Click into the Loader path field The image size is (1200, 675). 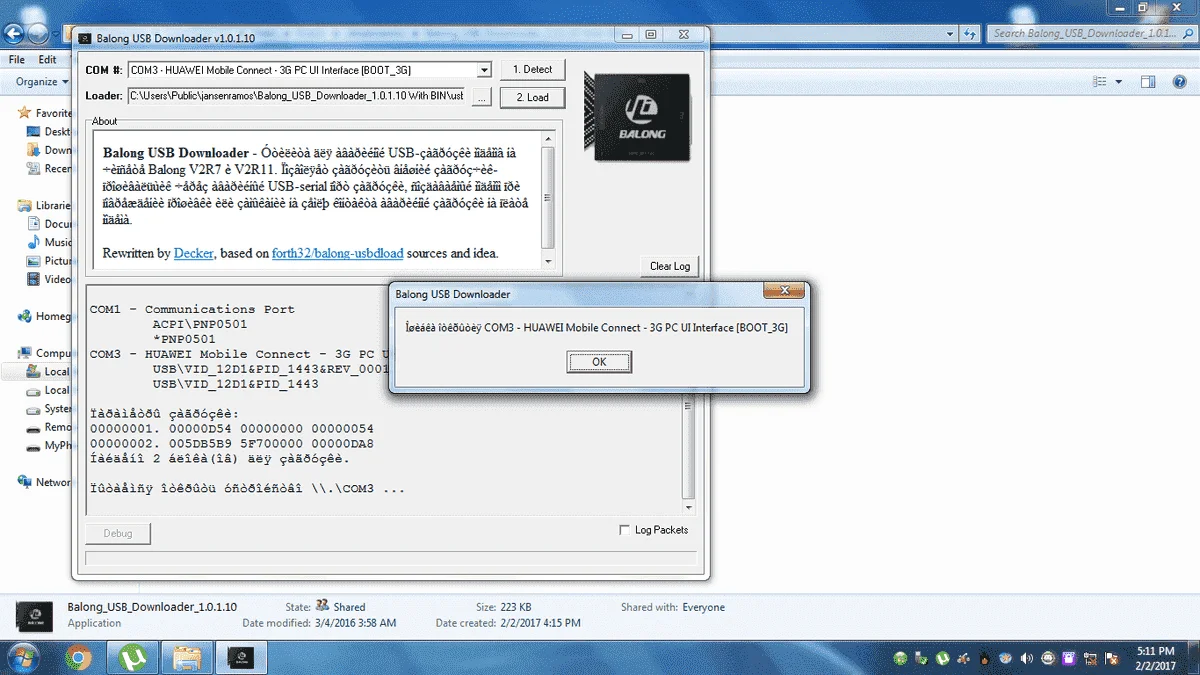click(297, 97)
